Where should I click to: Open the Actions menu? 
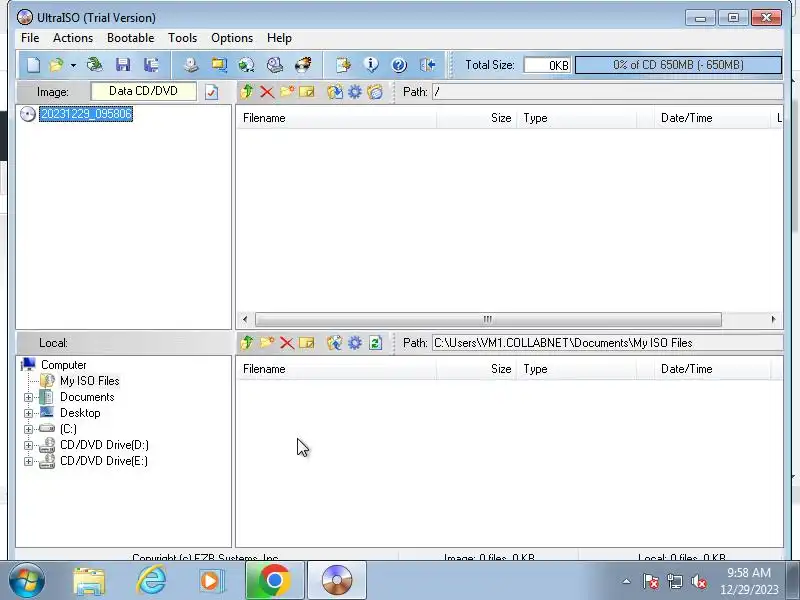click(x=73, y=38)
